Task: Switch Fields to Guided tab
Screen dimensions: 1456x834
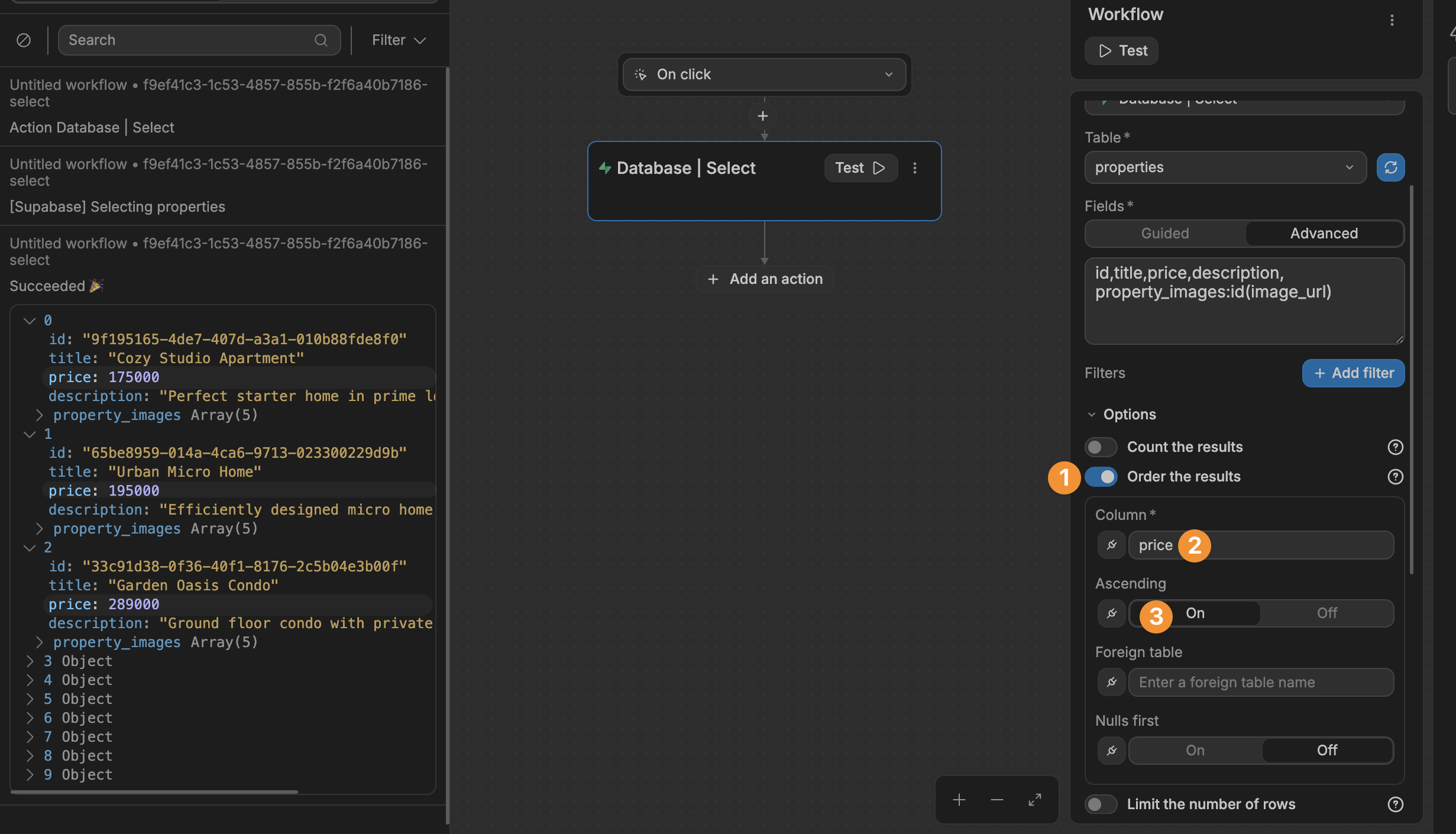Action: (x=1164, y=233)
